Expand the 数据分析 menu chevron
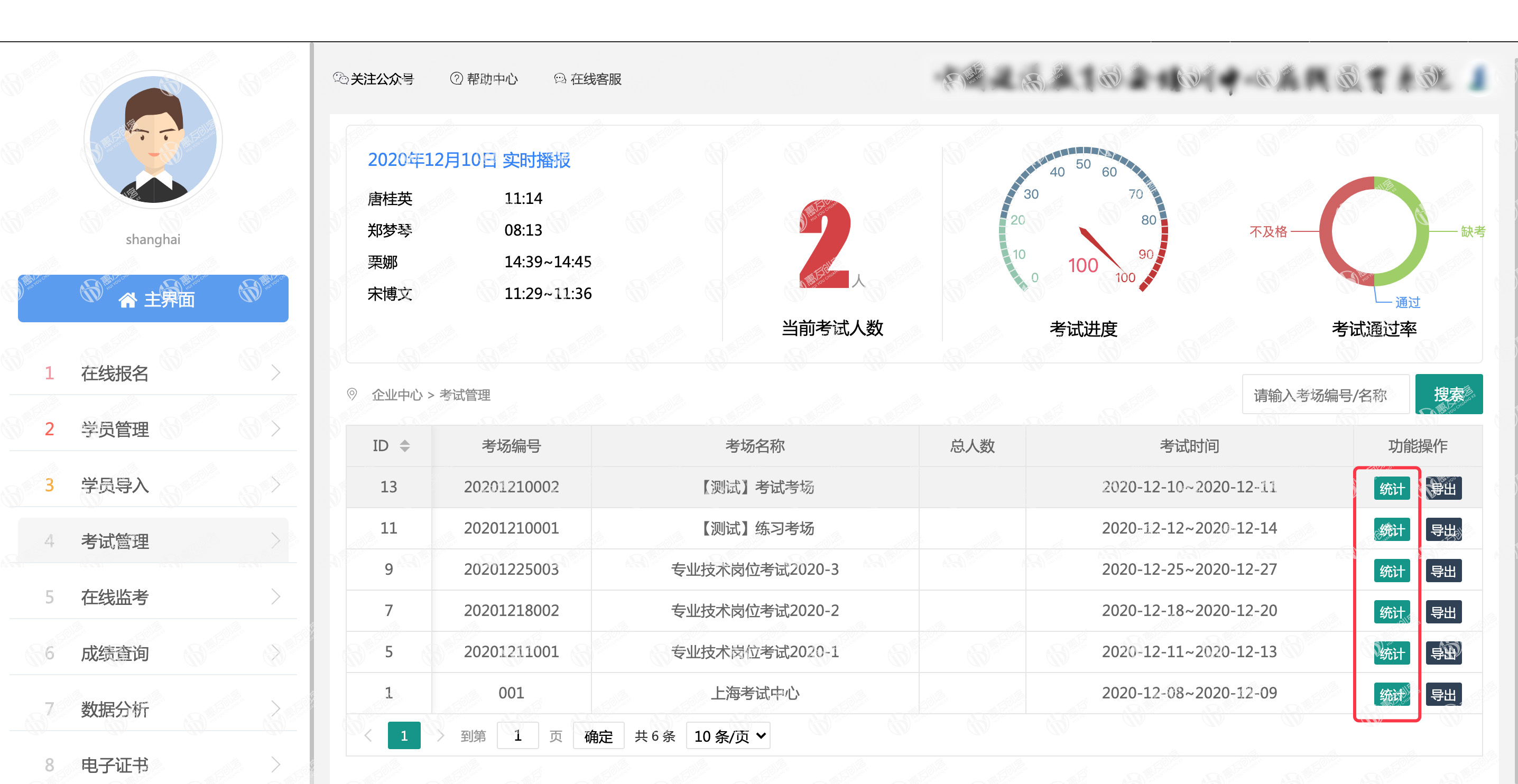 (276, 708)
